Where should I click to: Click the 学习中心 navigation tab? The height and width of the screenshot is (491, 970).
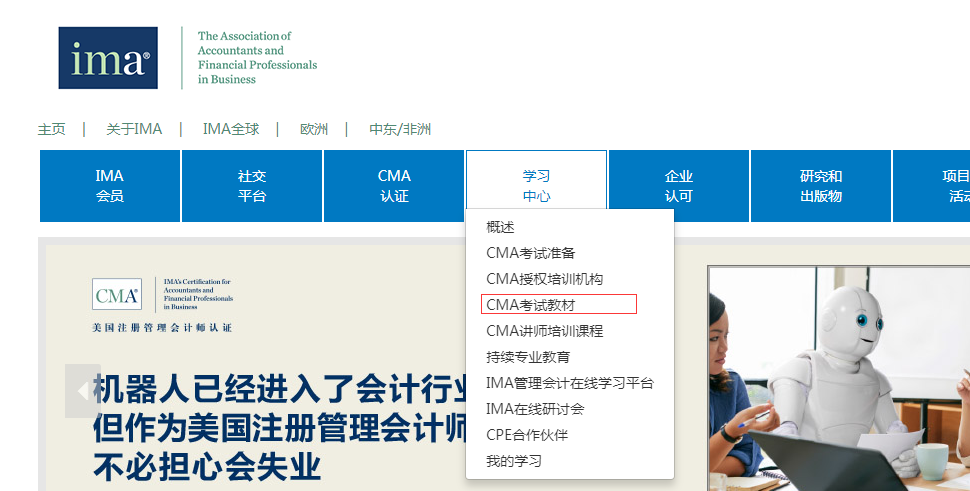(x=536, y=186)
